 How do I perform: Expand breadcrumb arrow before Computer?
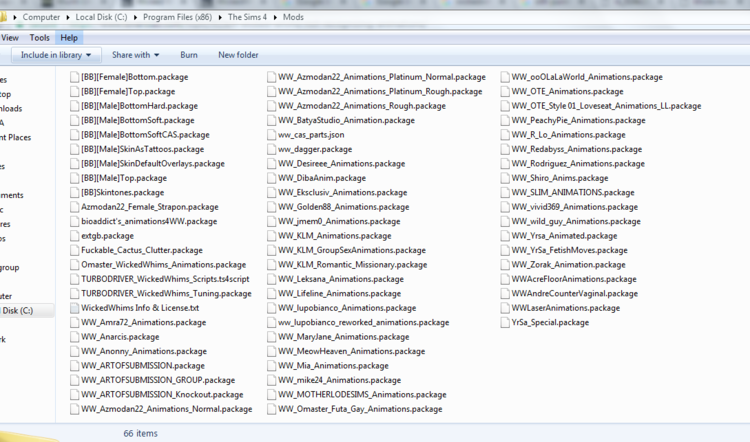coord(15,17)
